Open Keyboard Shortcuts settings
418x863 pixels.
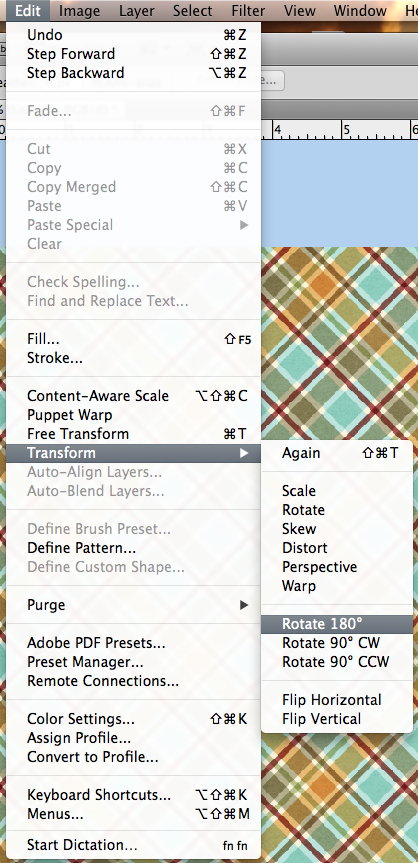133,795
